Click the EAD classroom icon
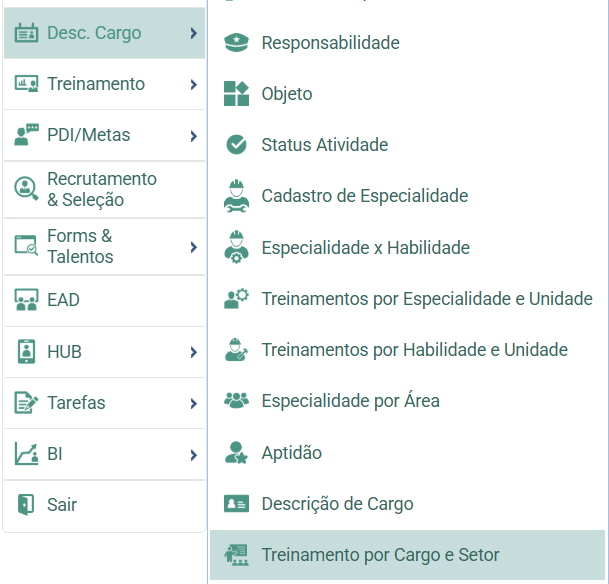The height and width of the screenshot is (584, 609). [x=26, y=300]
